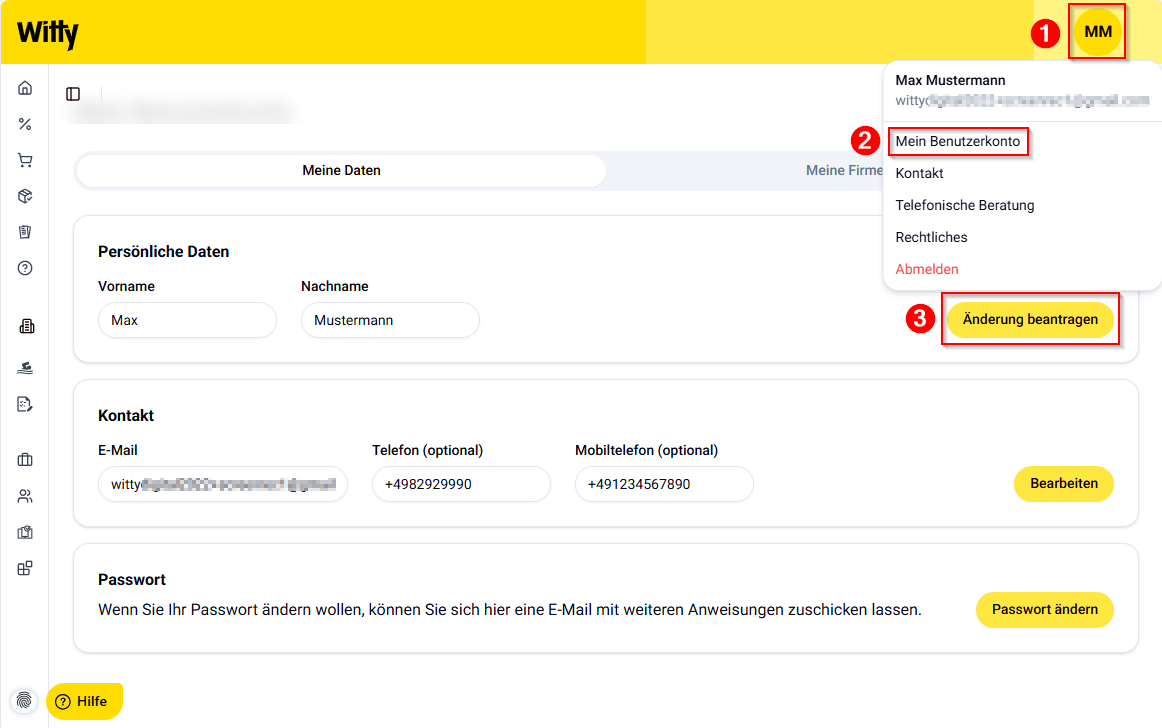
Task: Click the Vorname field with Max
Action: click(x=187, y=320)
